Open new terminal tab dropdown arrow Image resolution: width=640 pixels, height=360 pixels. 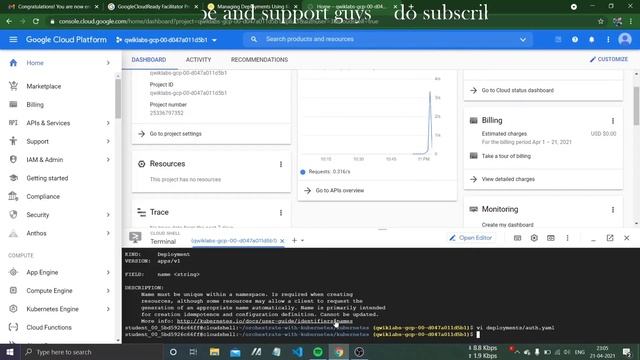pyautogui.click(x=302, y=241)
